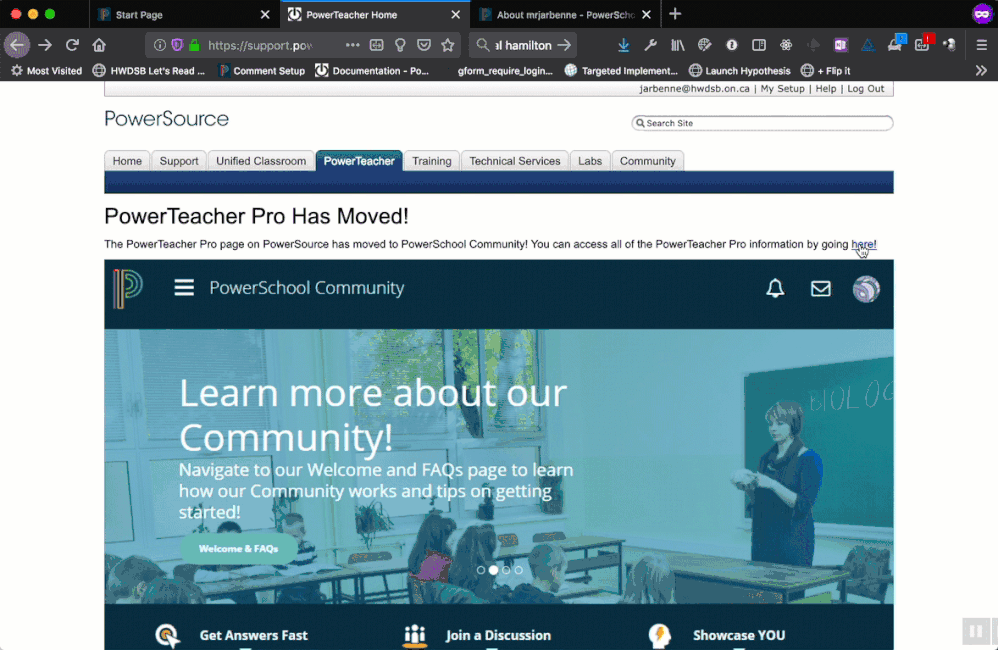This screenshot has height=650, width=998.
Task: Open HWDSB Let's Read bookmark
Action: pyautogui.click(x=149, y=71)
